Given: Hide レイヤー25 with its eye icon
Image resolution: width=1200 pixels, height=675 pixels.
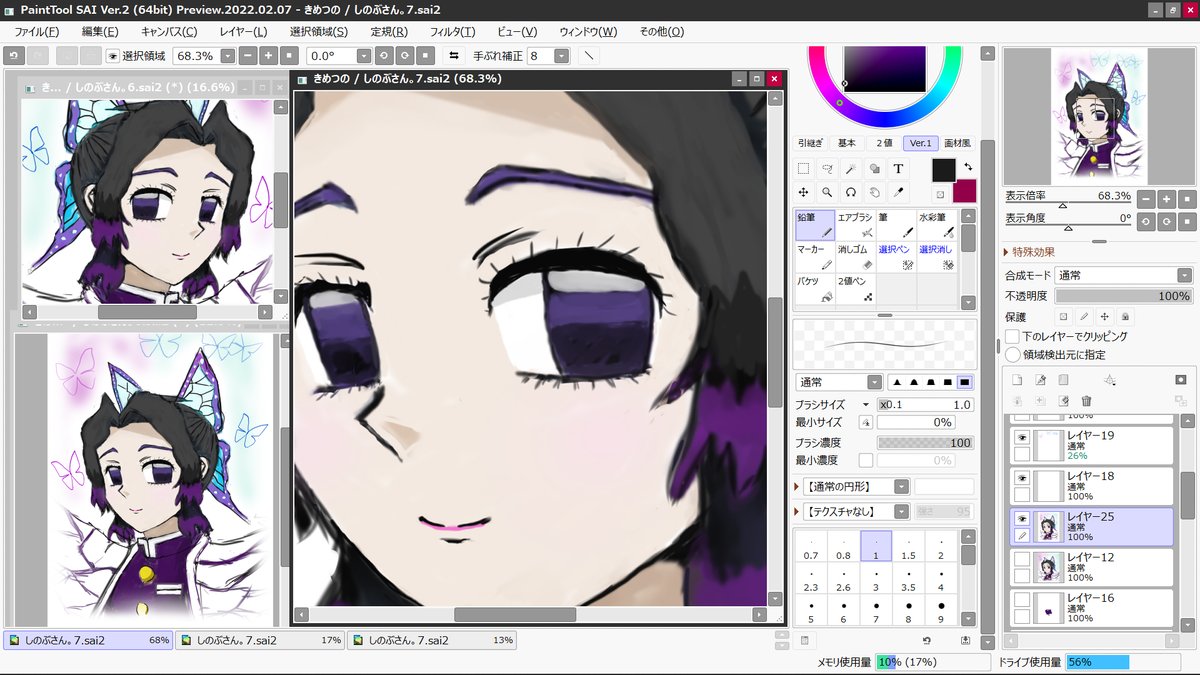Looking at the screenshot, I should 1022,519.
